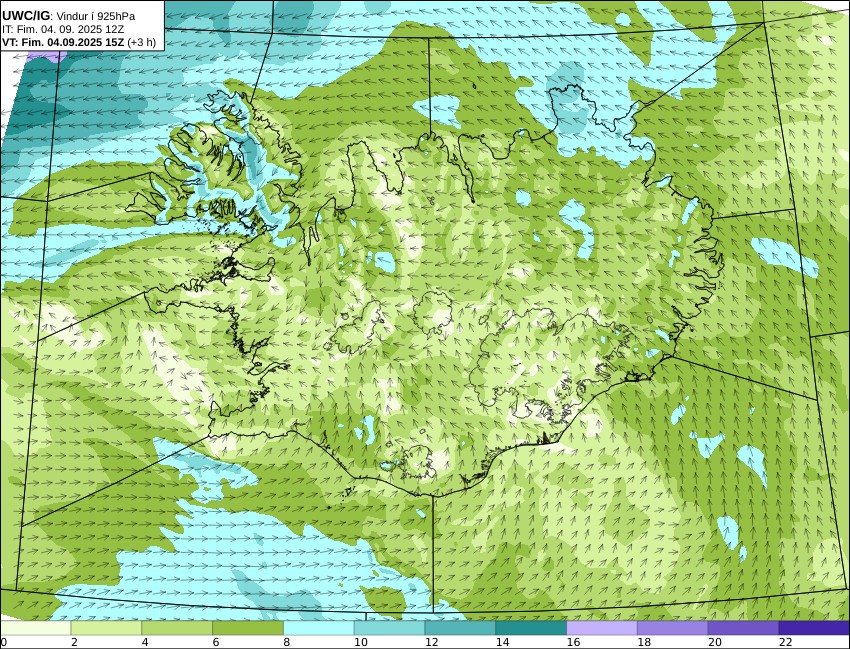Click the '(+3 h)' forecast offset text
This screenshot has width=850, height=649.
point(141,43)
